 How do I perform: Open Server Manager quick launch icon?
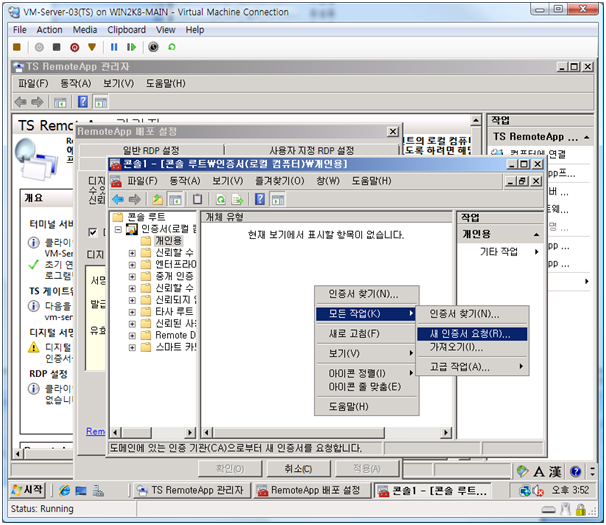pyautogui.click(x=98, y=491)
